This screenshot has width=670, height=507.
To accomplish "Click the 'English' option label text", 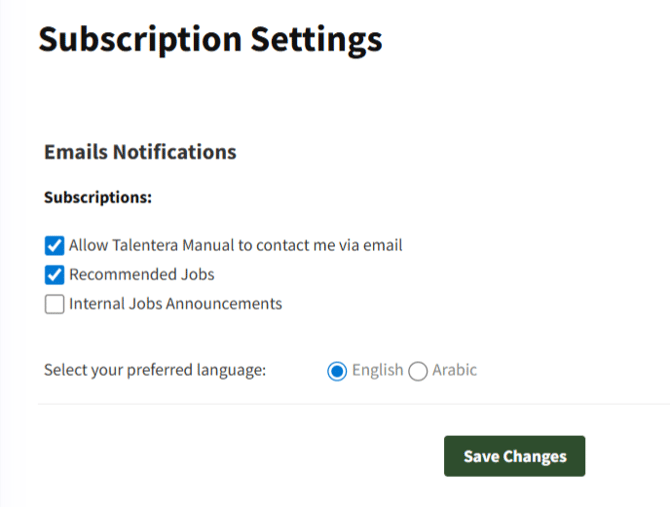I will 377,370.
